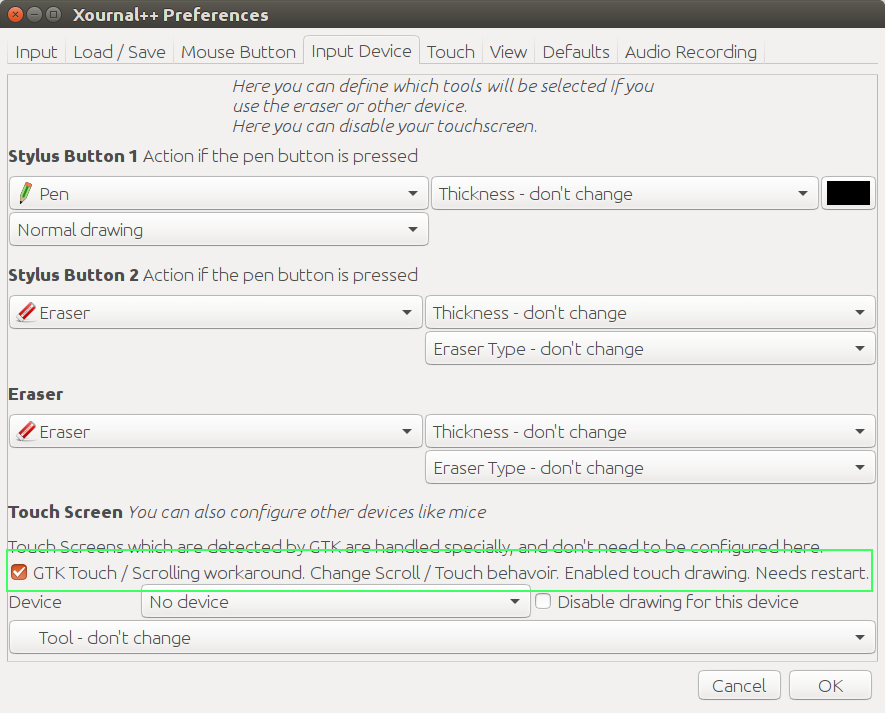
Task: Open the Audio Recording tab
Action: click(690, 51)
